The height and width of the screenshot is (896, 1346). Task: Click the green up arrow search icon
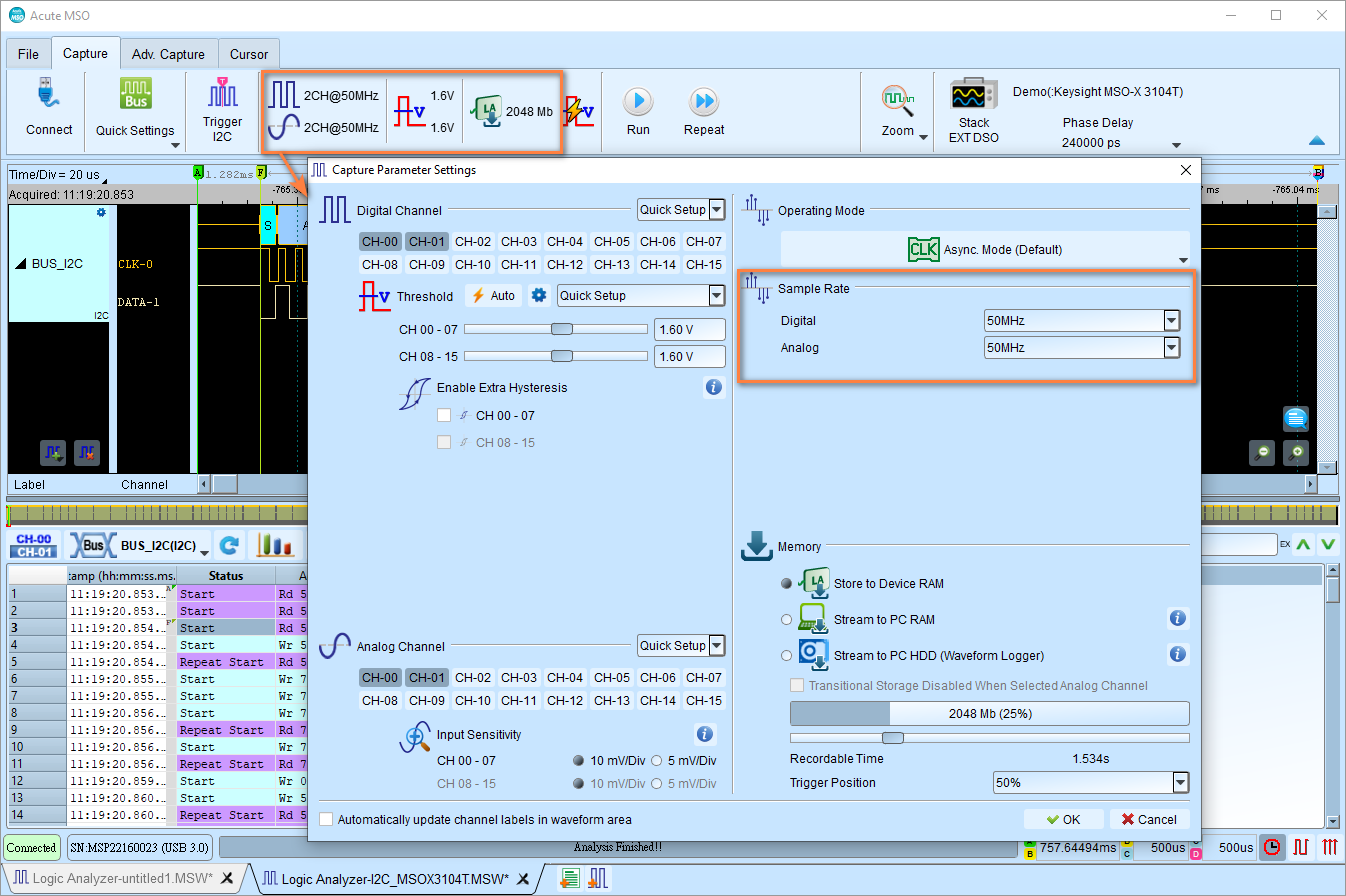1302,544
